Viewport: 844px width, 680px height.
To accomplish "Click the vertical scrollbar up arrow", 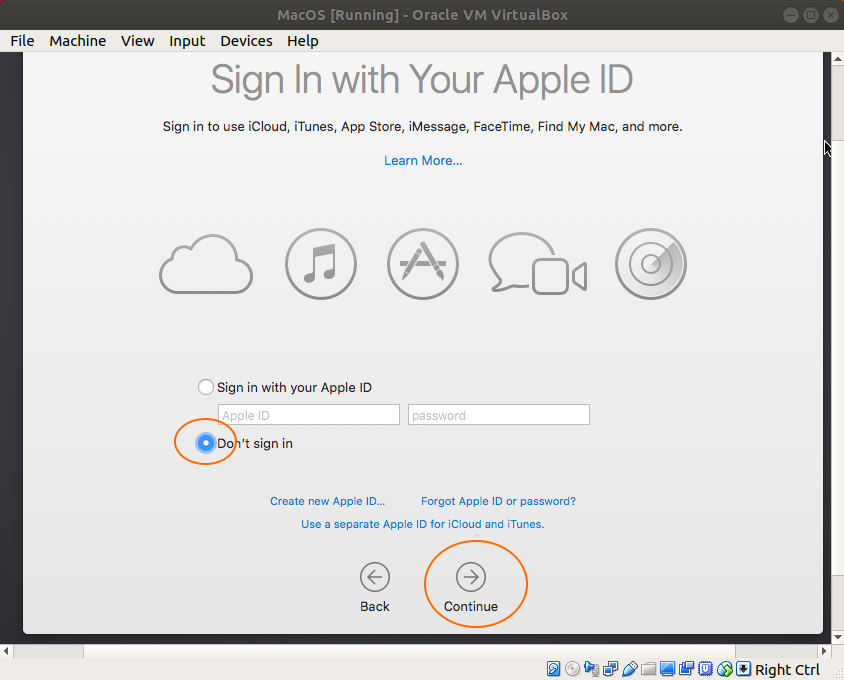I will pyautogui.click(x=838, y=58).
